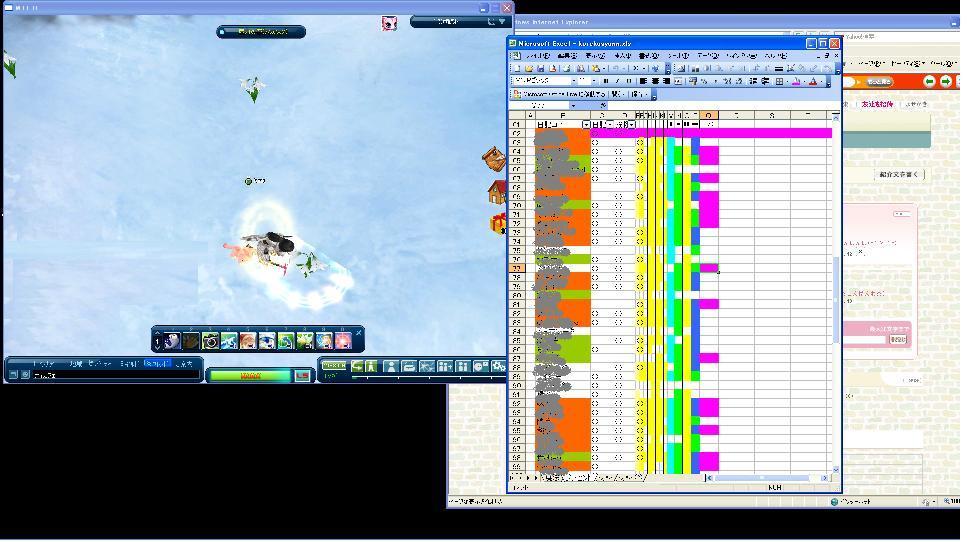
Task: Click the pink pet face icon atop game
Action: [x=389, y=23]
